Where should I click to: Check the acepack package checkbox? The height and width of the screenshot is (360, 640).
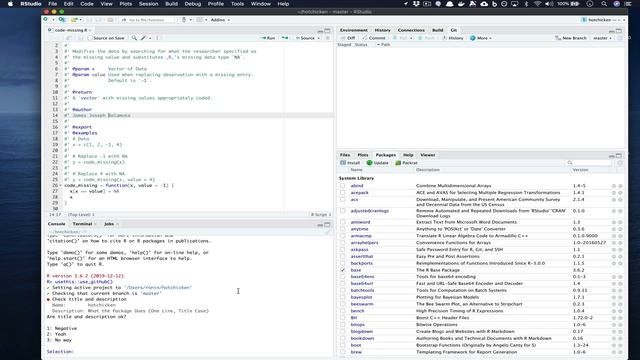pos(342,193)
